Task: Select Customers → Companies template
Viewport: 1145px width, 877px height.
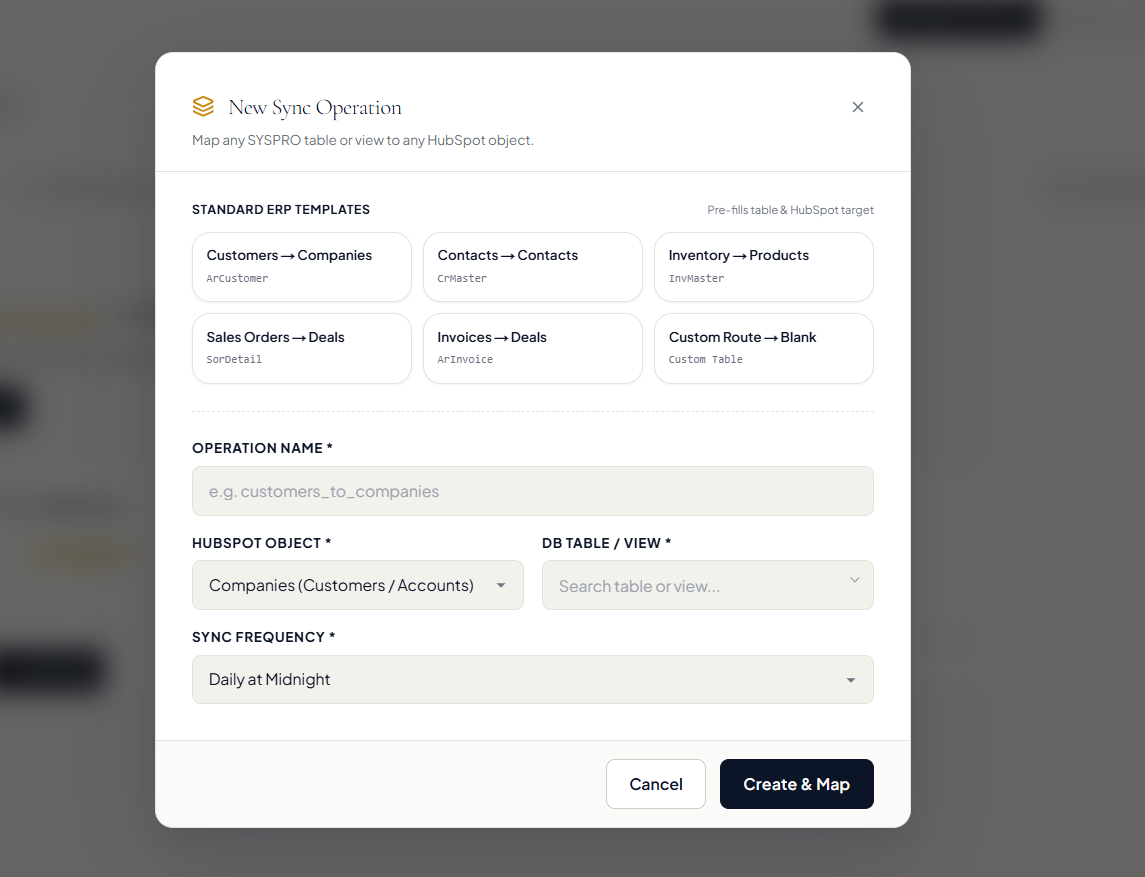Action: pyautogui.click(x=302, y=267)
